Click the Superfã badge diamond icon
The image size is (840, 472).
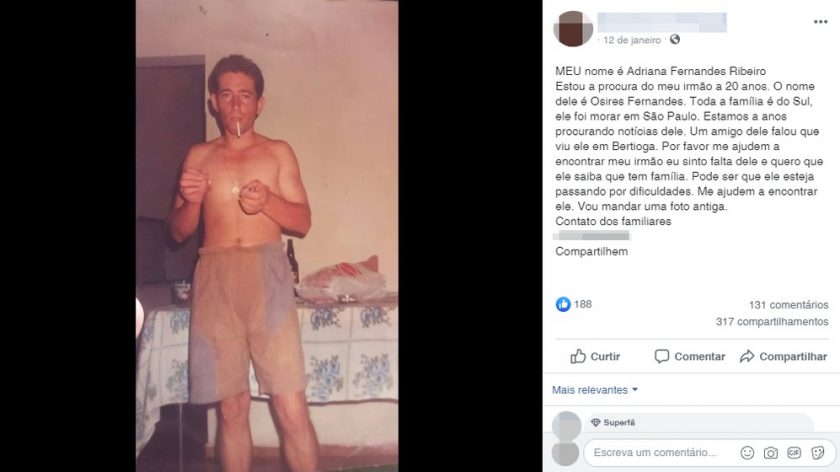[595, 423]
